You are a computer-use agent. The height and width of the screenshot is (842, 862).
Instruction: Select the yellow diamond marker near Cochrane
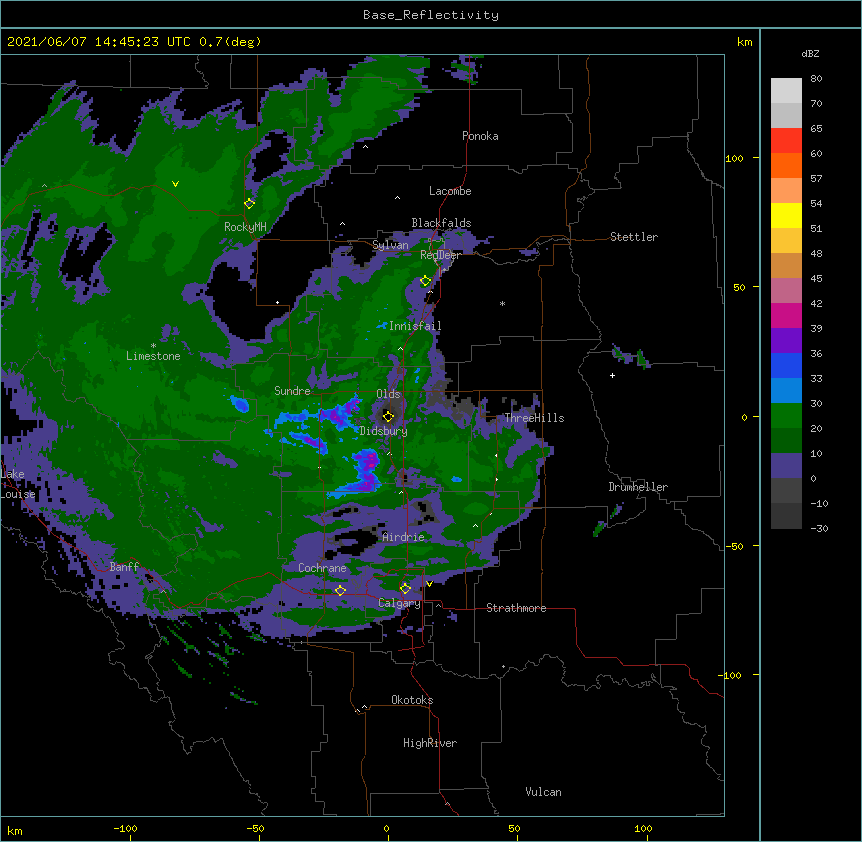340,590
